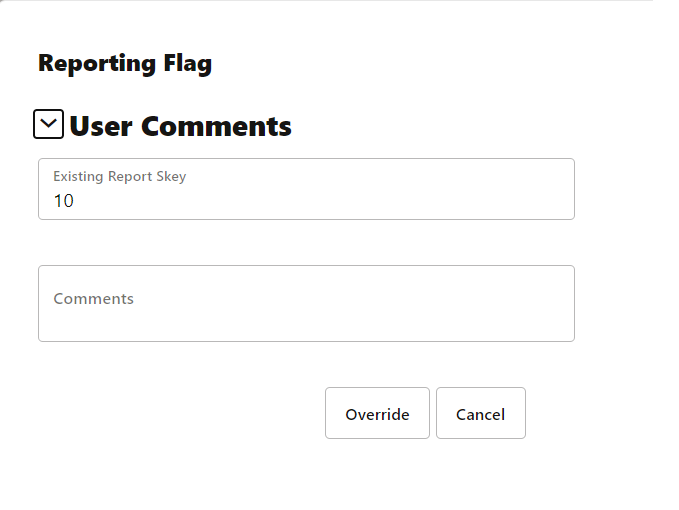This screenshot has height=510, width=679.
Task: Click the Existing Report Skey field
Action: click(306, 189)
